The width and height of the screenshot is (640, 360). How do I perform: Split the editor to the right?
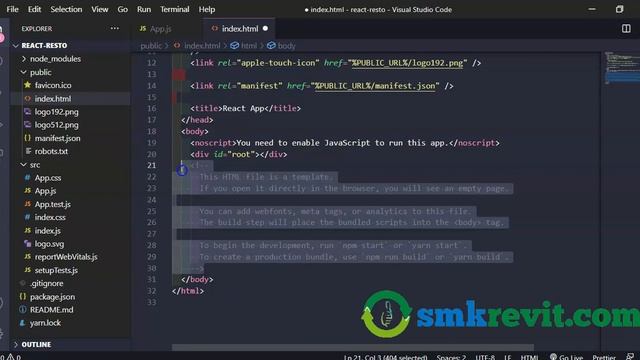[626, 29]
